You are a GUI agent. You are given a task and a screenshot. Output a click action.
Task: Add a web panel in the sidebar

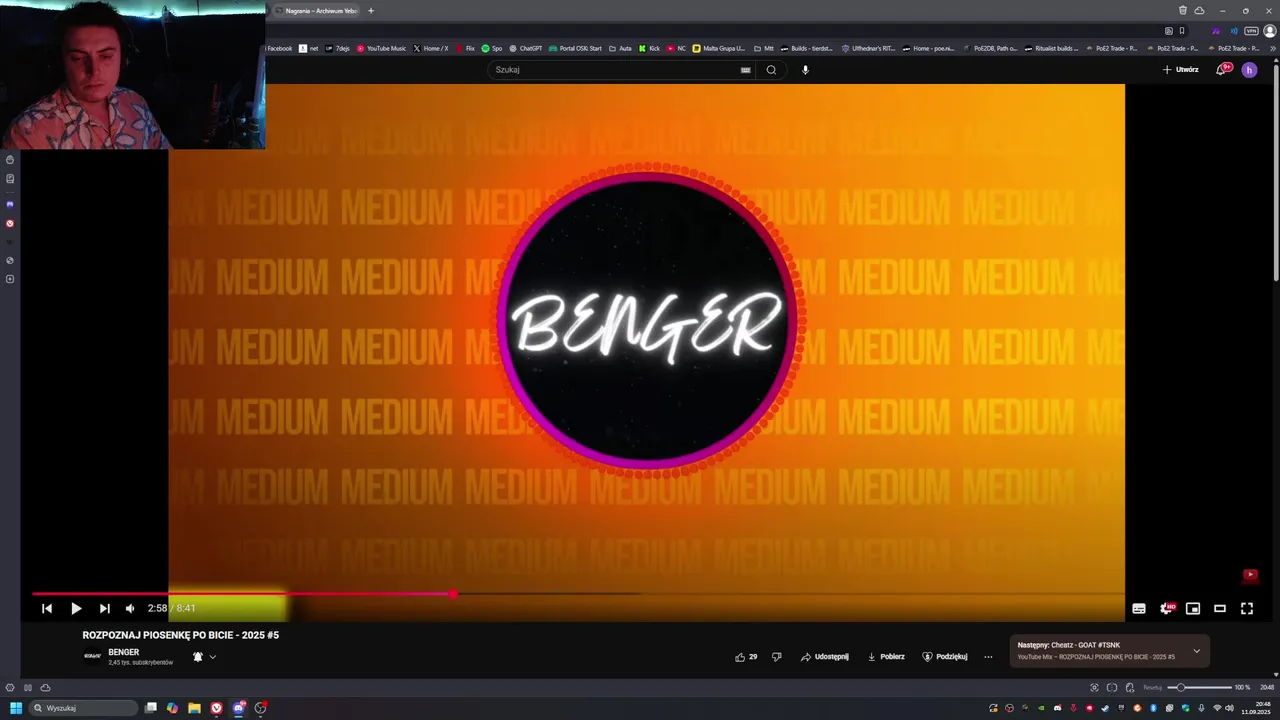click(x=10, y=279)
